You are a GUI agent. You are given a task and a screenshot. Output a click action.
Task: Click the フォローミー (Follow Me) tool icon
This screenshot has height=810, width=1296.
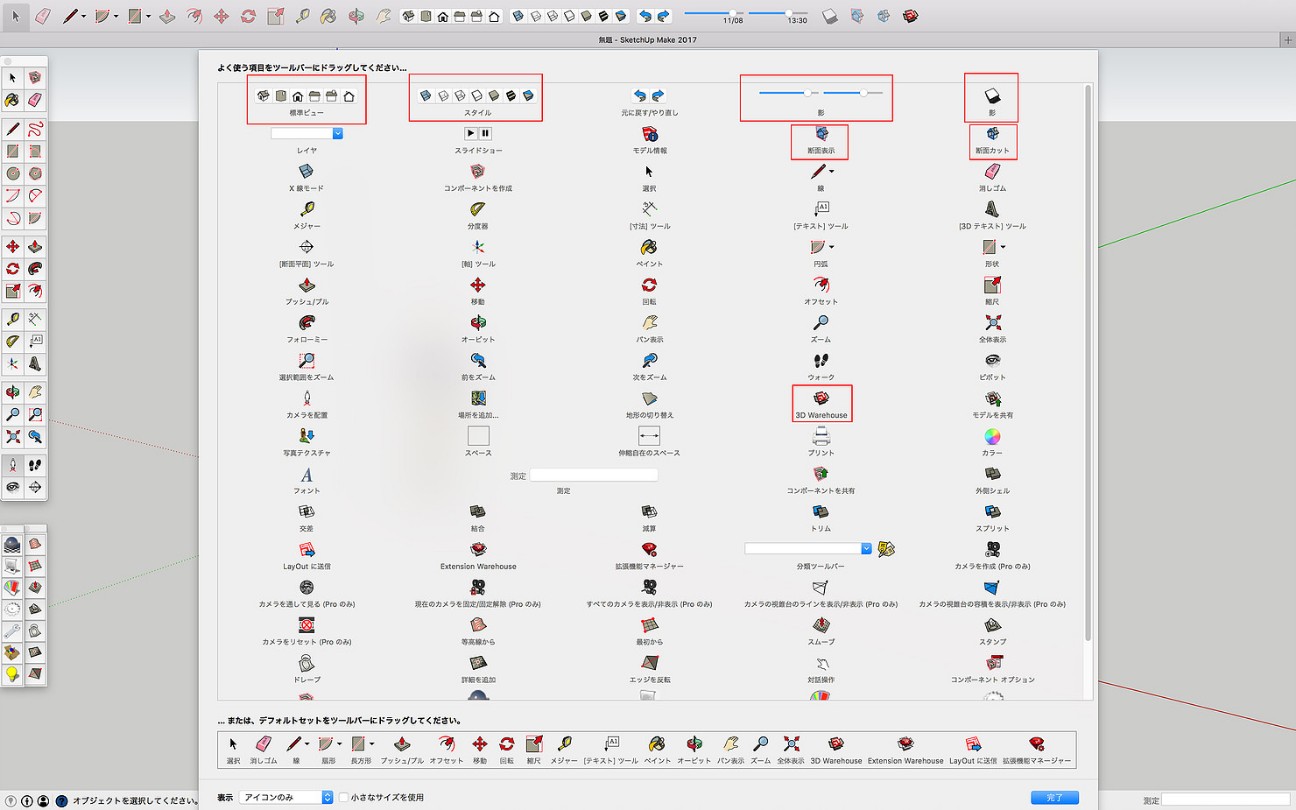tap(307, 323)
